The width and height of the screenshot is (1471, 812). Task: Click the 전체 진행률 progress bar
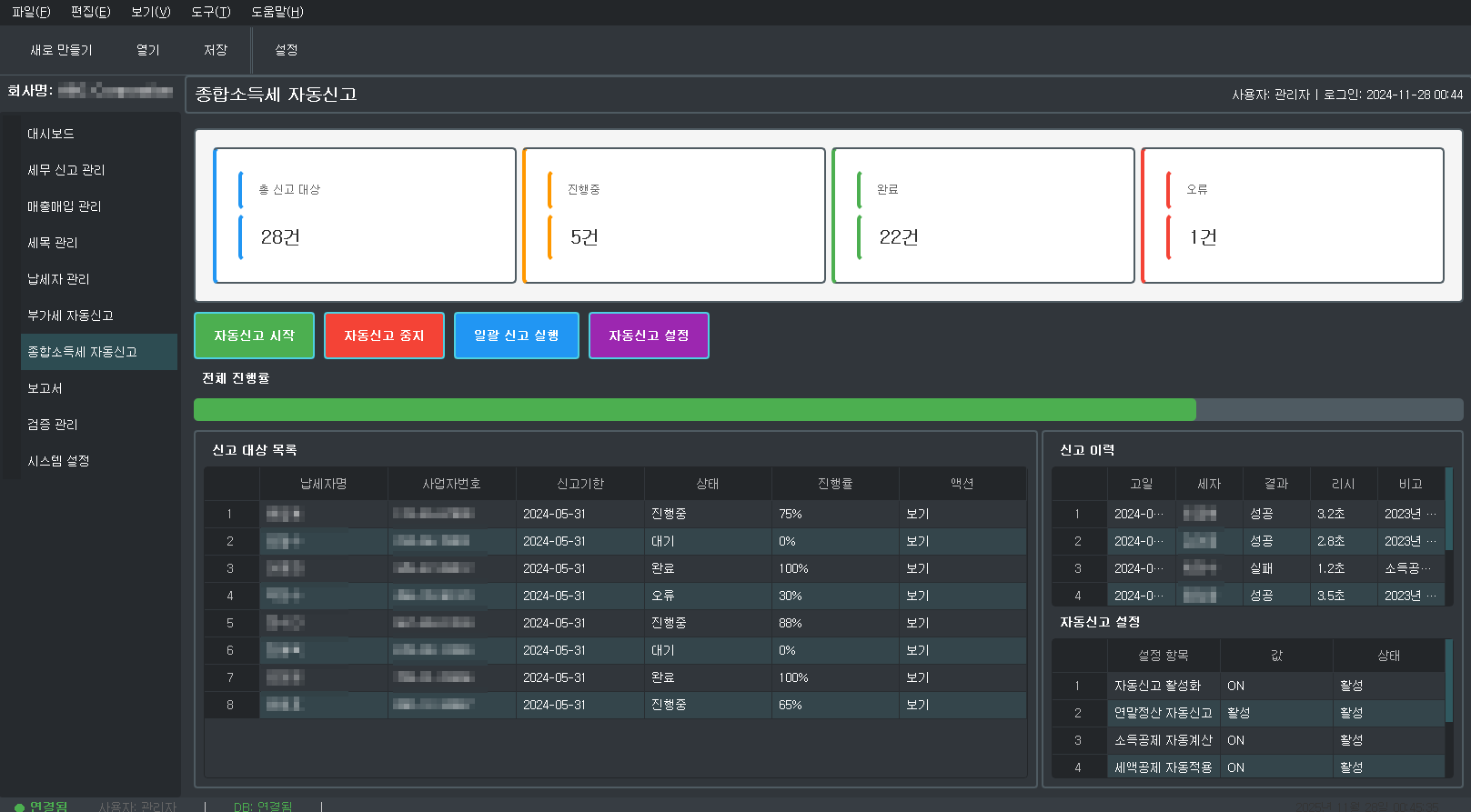[x=828, y=410]
